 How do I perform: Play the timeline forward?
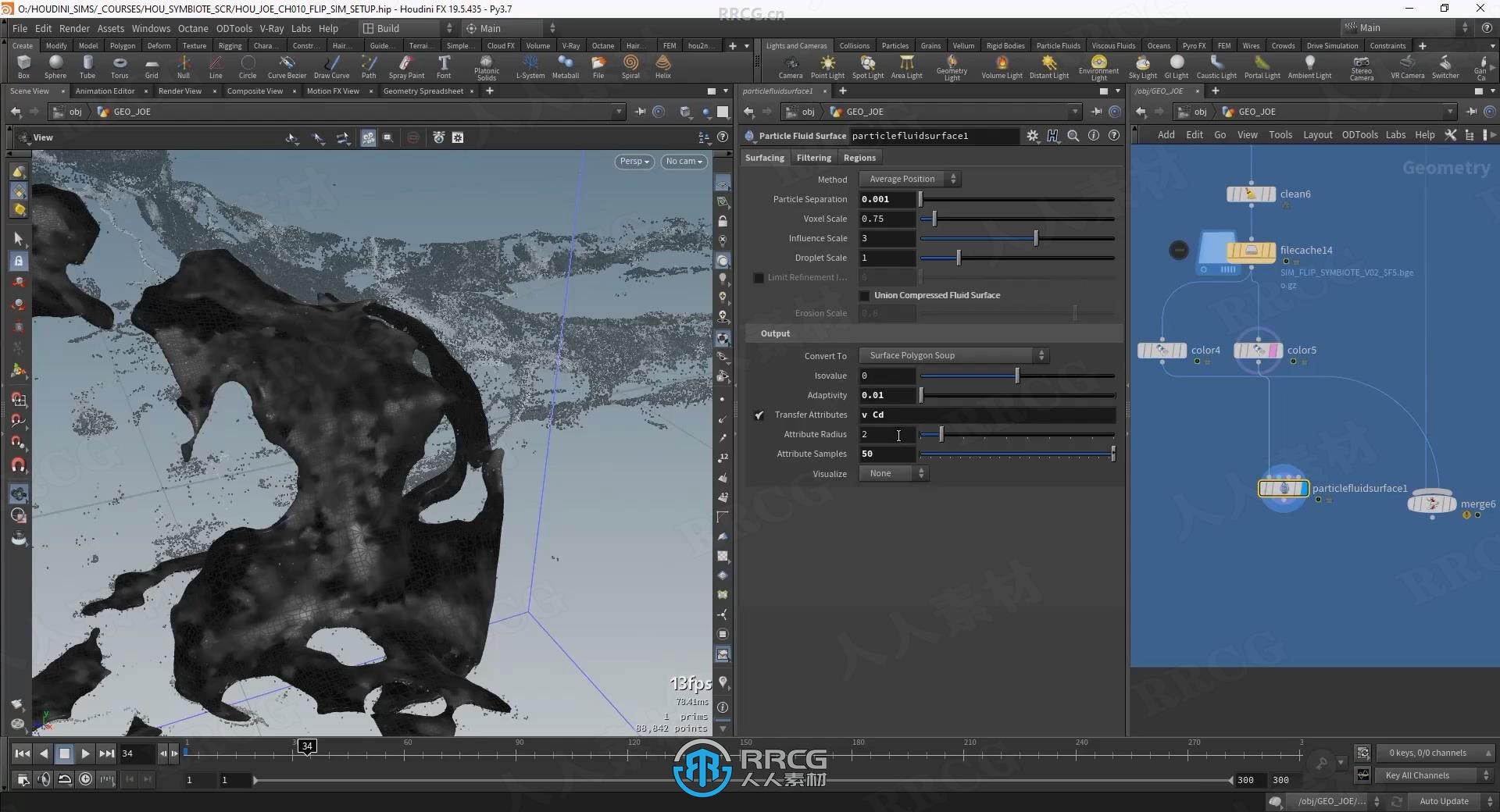[x=85, y=753]
